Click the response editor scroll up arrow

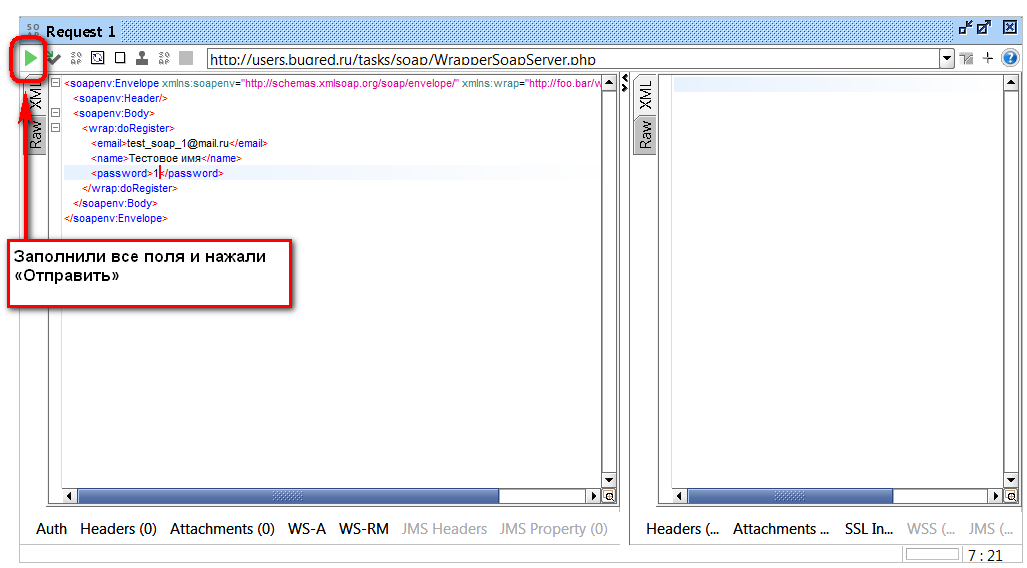[x=1010, y=83]
